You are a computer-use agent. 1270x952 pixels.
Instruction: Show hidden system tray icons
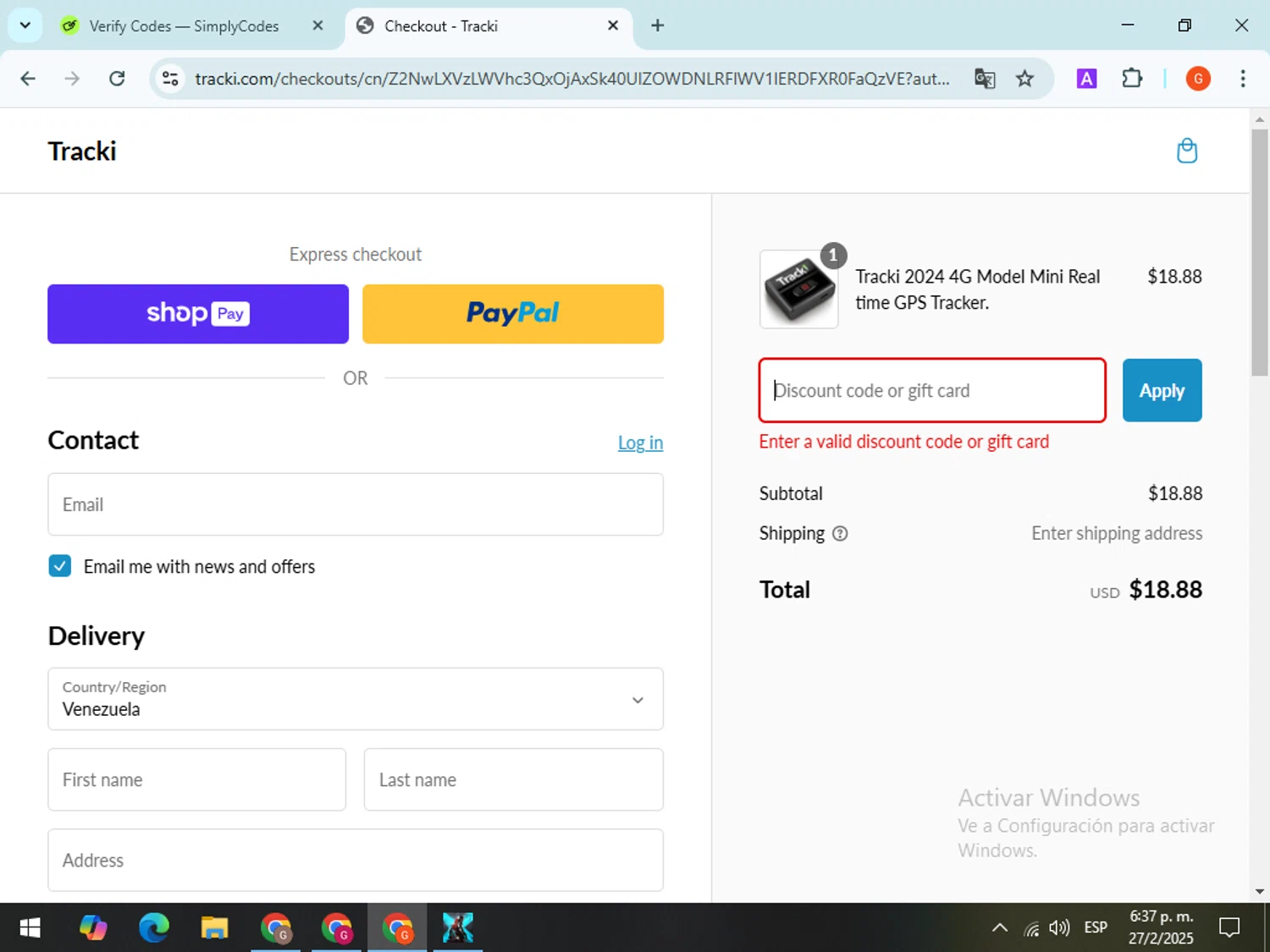(1000, 928)
